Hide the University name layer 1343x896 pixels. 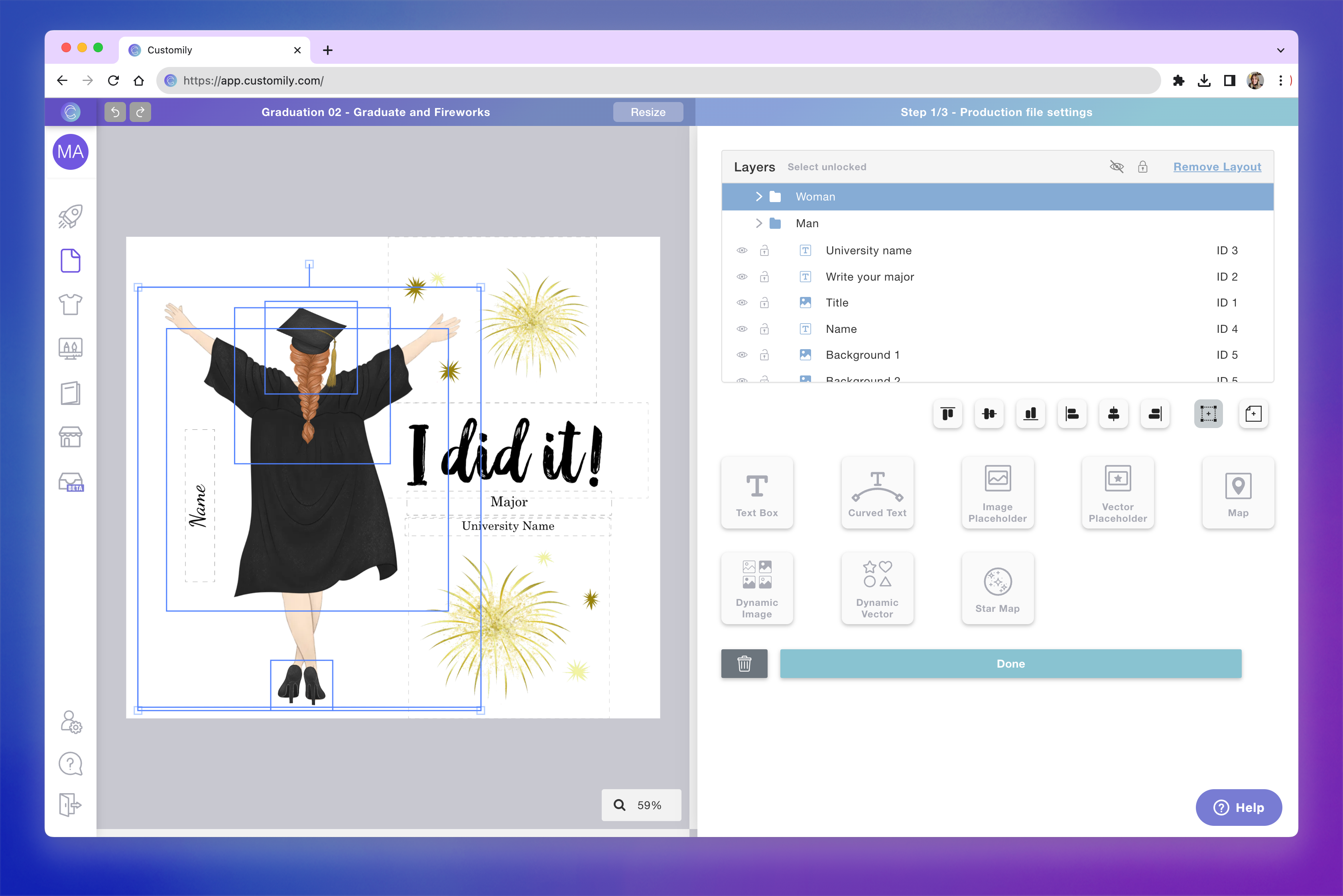(742, 250)
